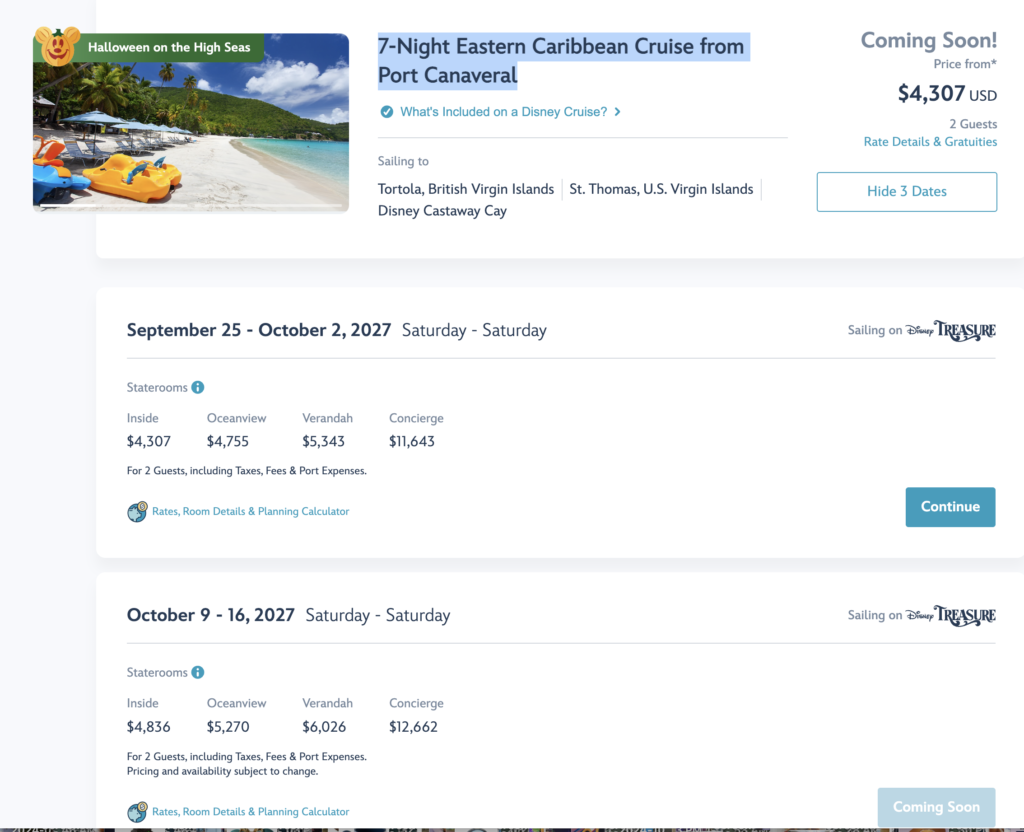
Task: Click the Disney Treasure logo on September 25 sailing
Action: 950,330
